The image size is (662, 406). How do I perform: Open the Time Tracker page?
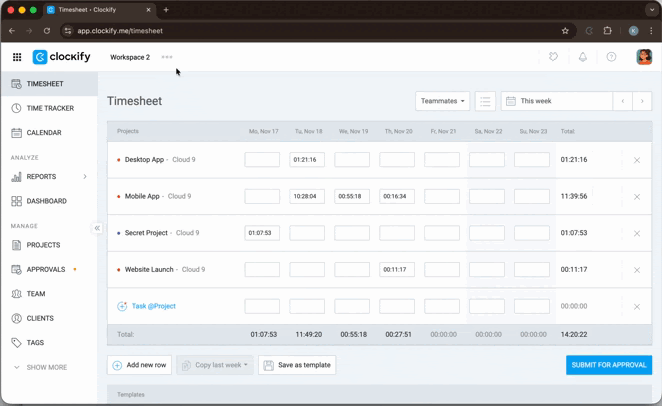click(50, 108)
